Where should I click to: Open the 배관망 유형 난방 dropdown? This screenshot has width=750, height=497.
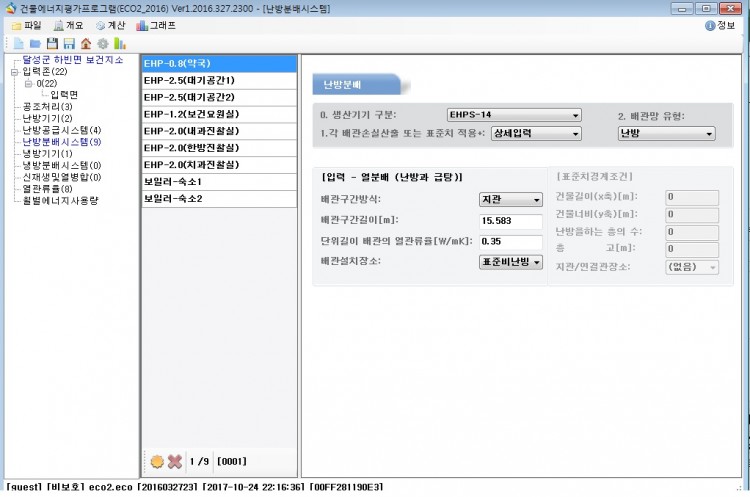tap(665, 133)
